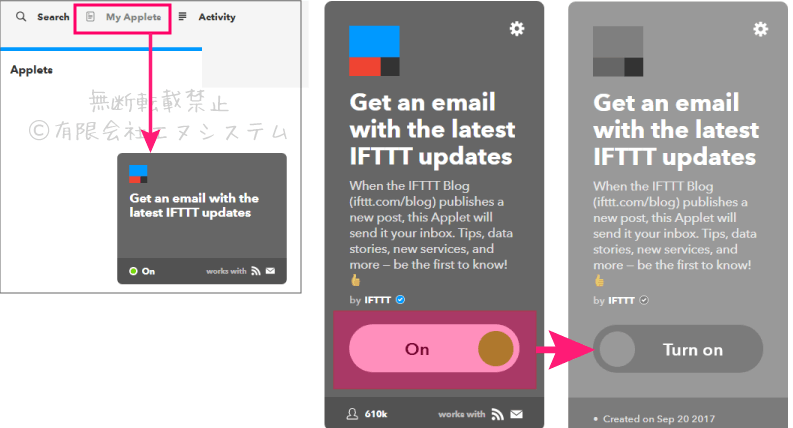Open the small IFTTT updates applet card
Viewport: 793px width, 428px height.
pyautogui.click(x=202, y=218)
